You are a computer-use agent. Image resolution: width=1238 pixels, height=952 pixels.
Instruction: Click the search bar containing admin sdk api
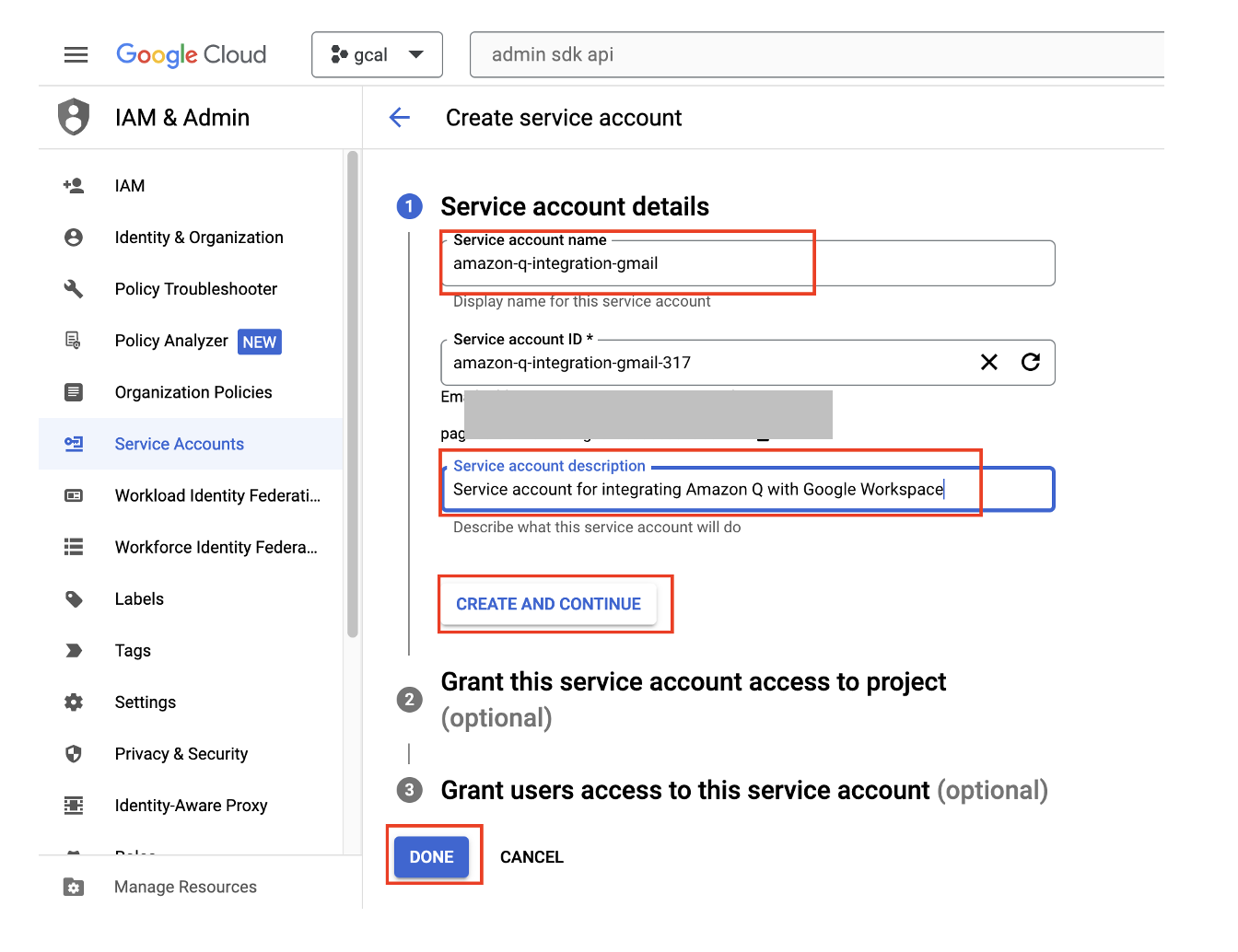click(x=816, y=55)
